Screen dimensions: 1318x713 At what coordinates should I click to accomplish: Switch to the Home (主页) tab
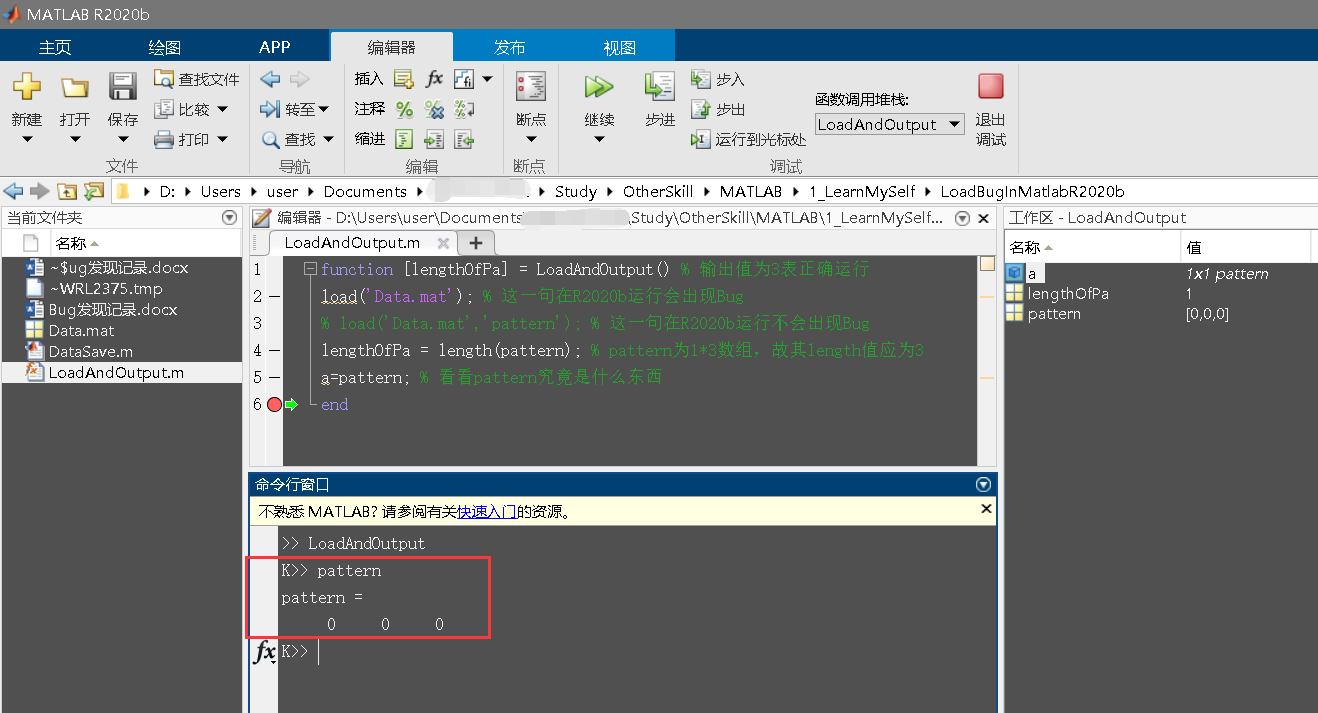(x=55, y=47)
